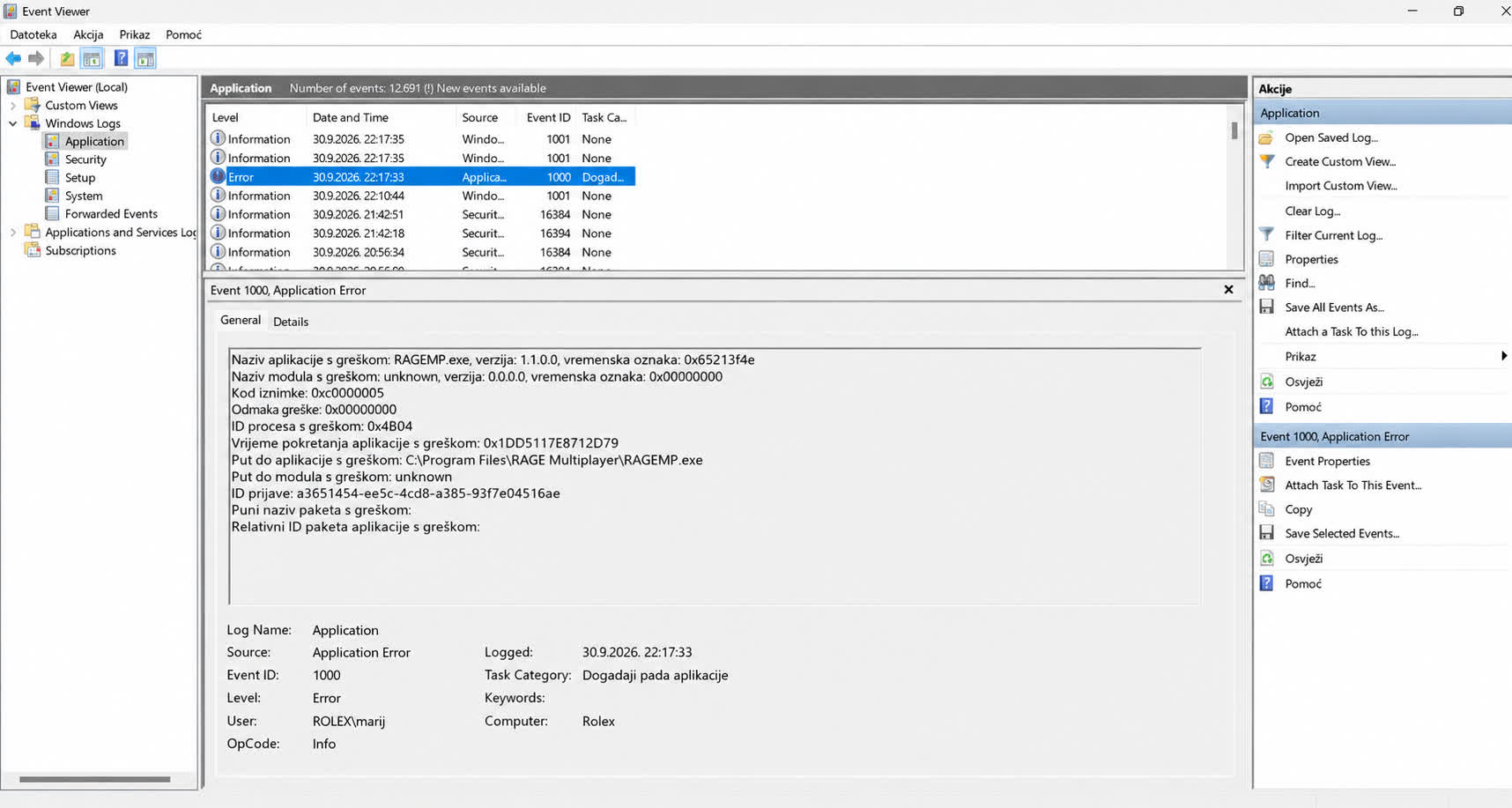The width and height of the screenshot is (1512, 808).
Task: Click the red error icon of the selected event
Action: point(218,176)
